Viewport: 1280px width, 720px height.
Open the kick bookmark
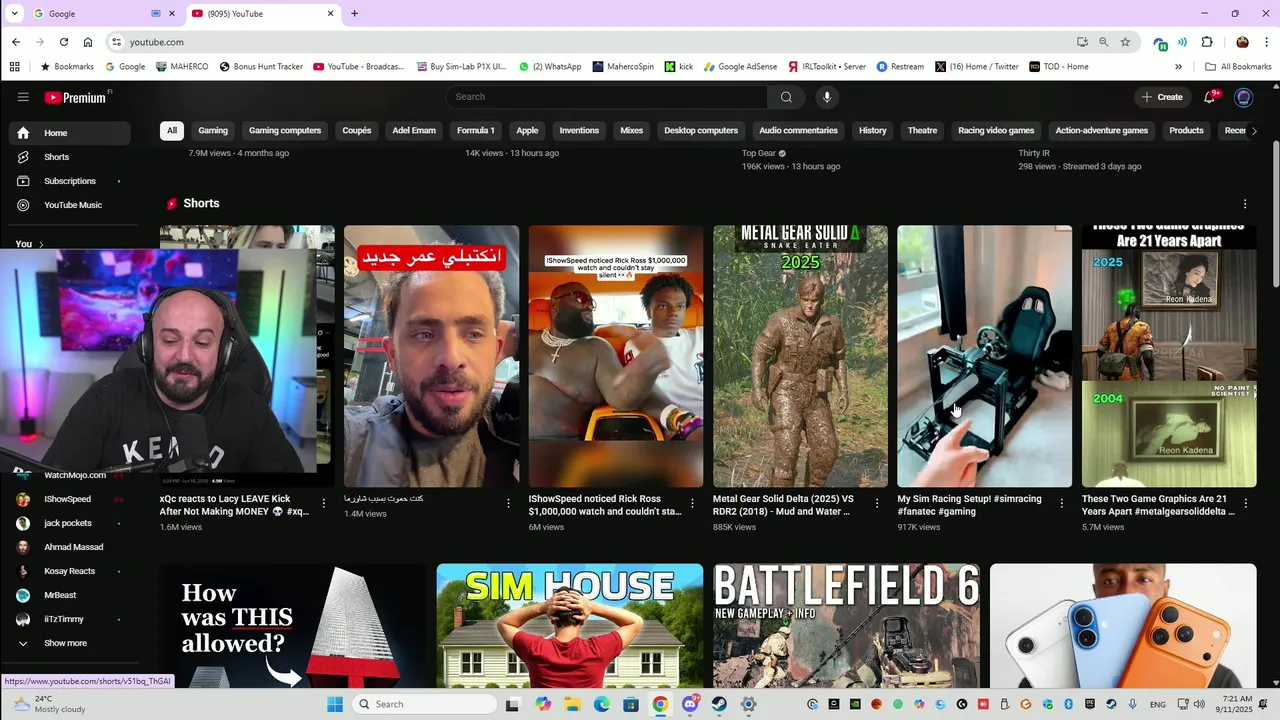[678, 67]
